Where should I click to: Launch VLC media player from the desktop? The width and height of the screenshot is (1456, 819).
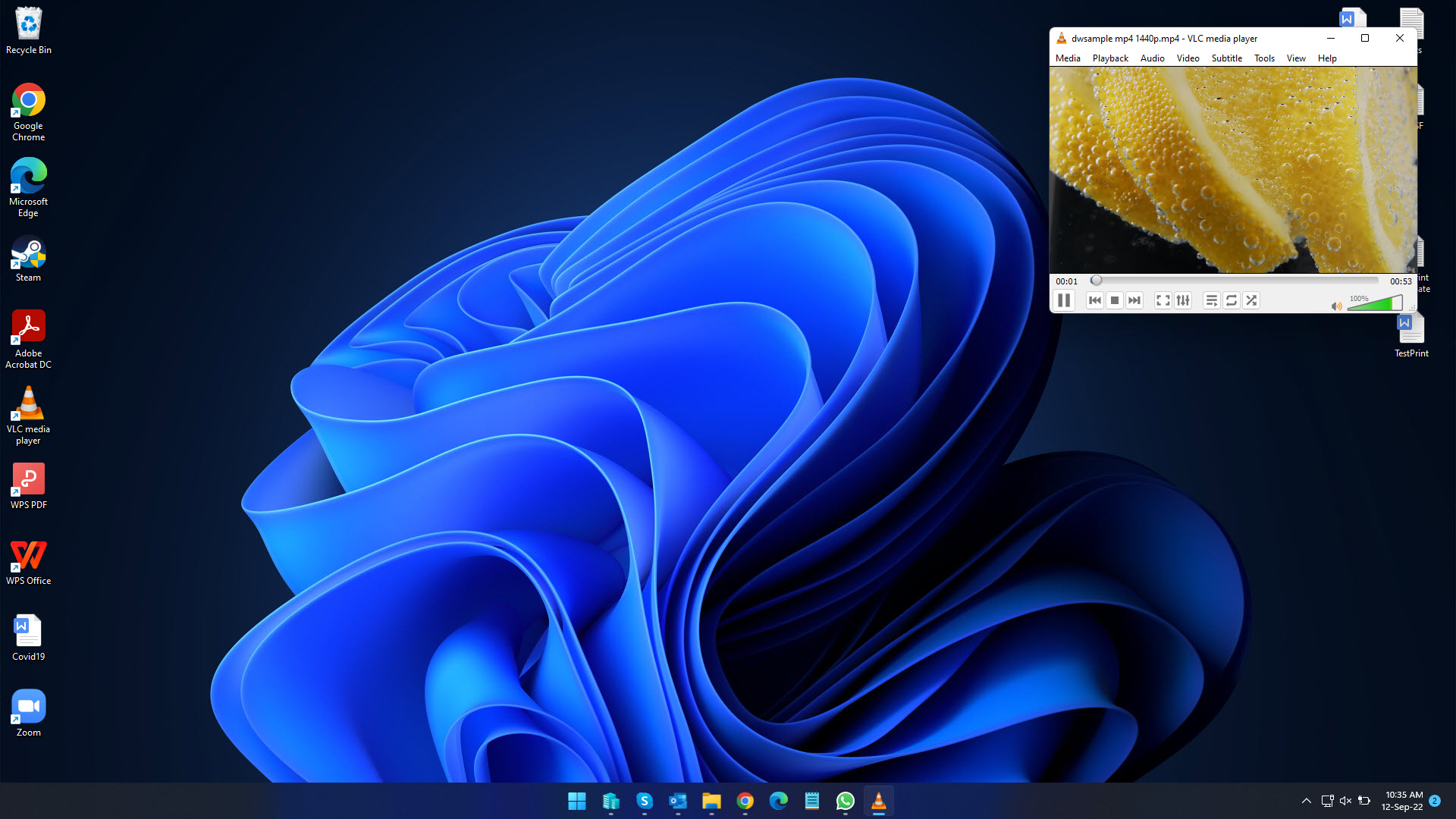[28, 402]
